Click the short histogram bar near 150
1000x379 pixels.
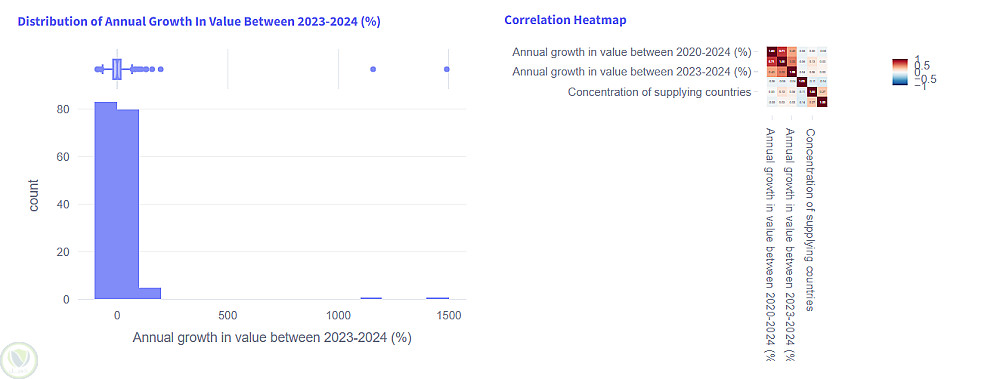coord(150,293)
